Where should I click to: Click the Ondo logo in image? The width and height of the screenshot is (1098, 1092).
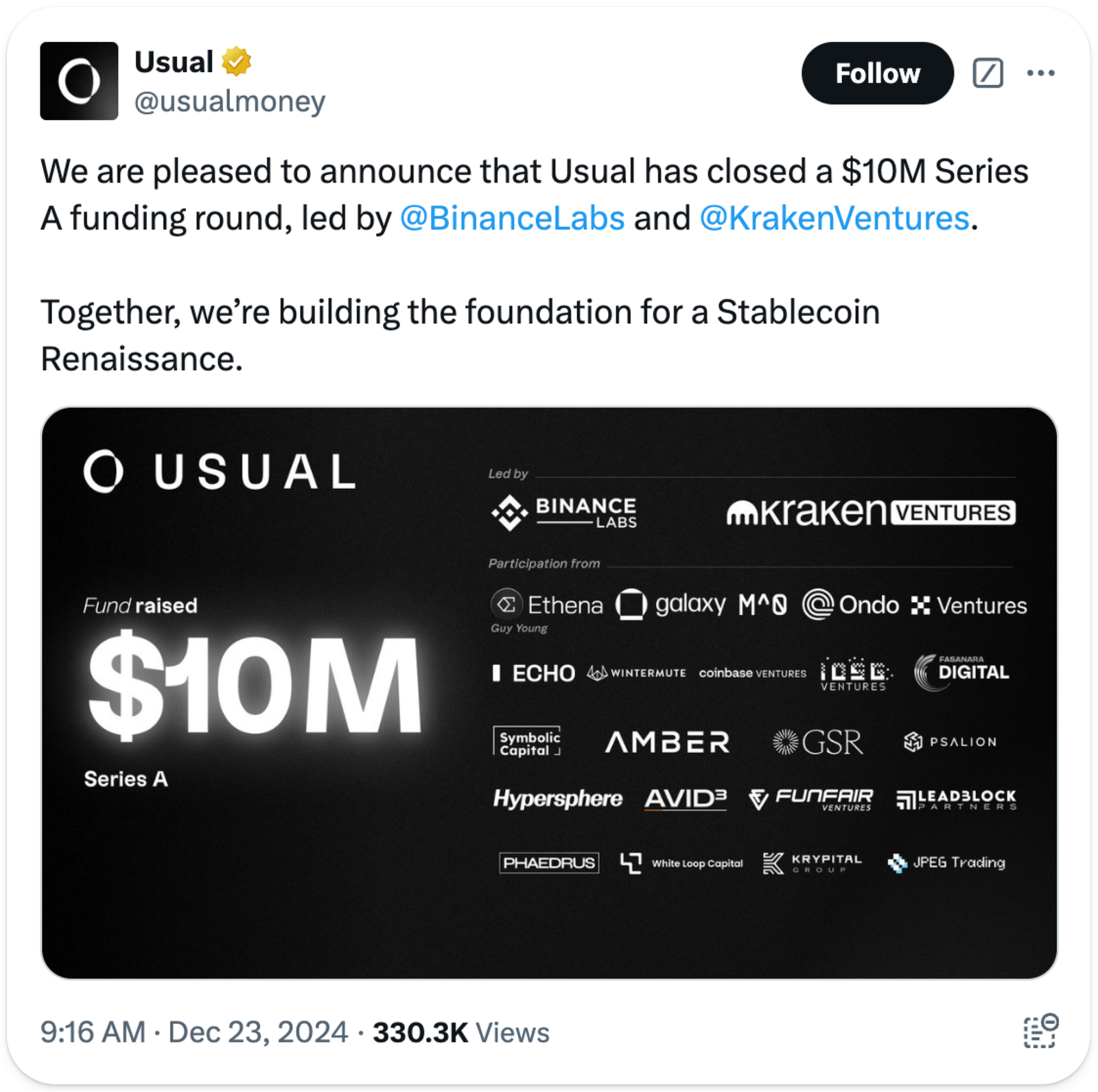pos(850,605)
